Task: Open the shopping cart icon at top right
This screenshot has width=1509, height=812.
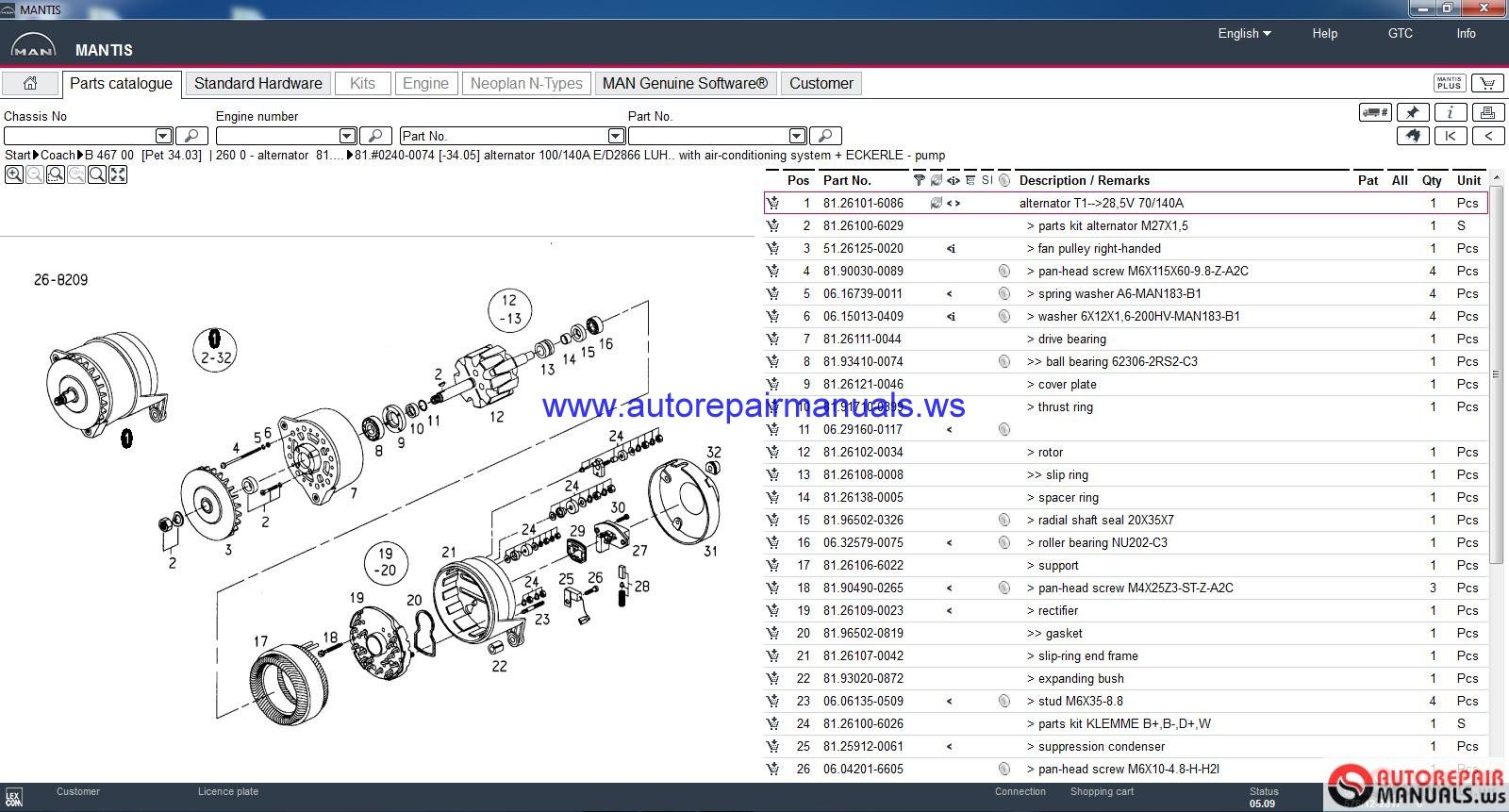Action: (x=1487, y=83)
